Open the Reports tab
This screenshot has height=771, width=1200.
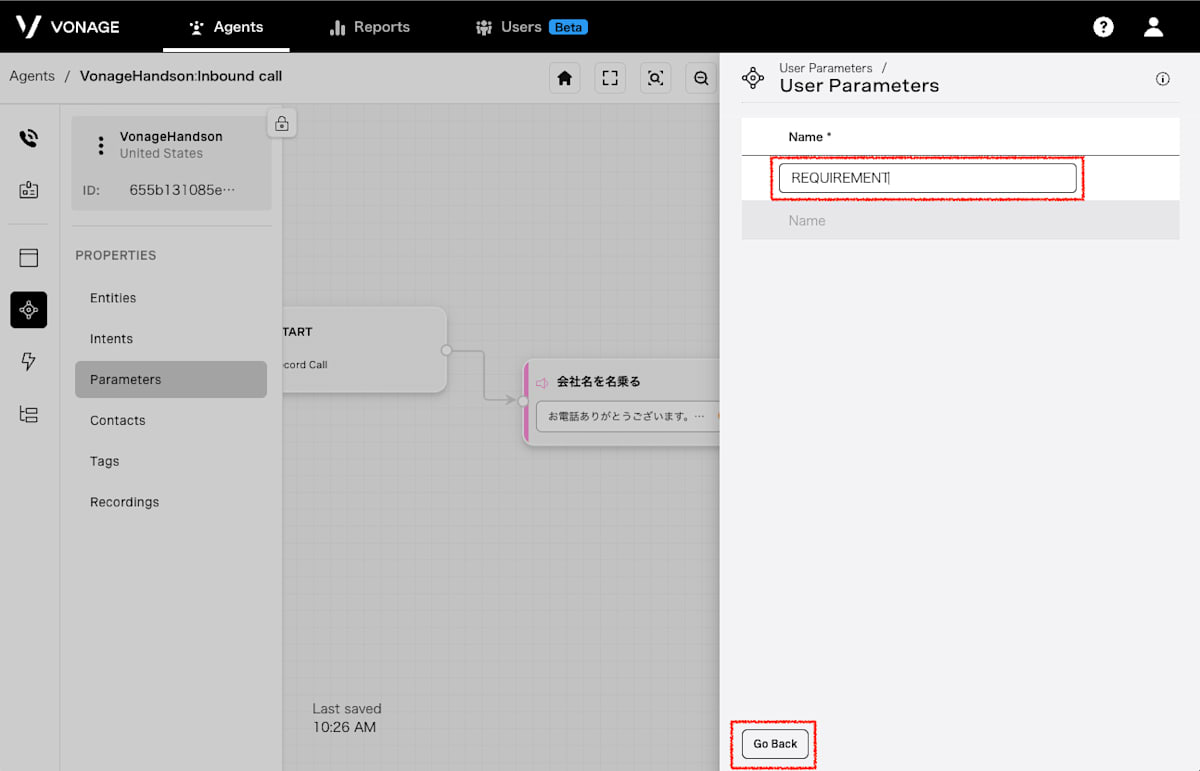click(x=369, y=27)
